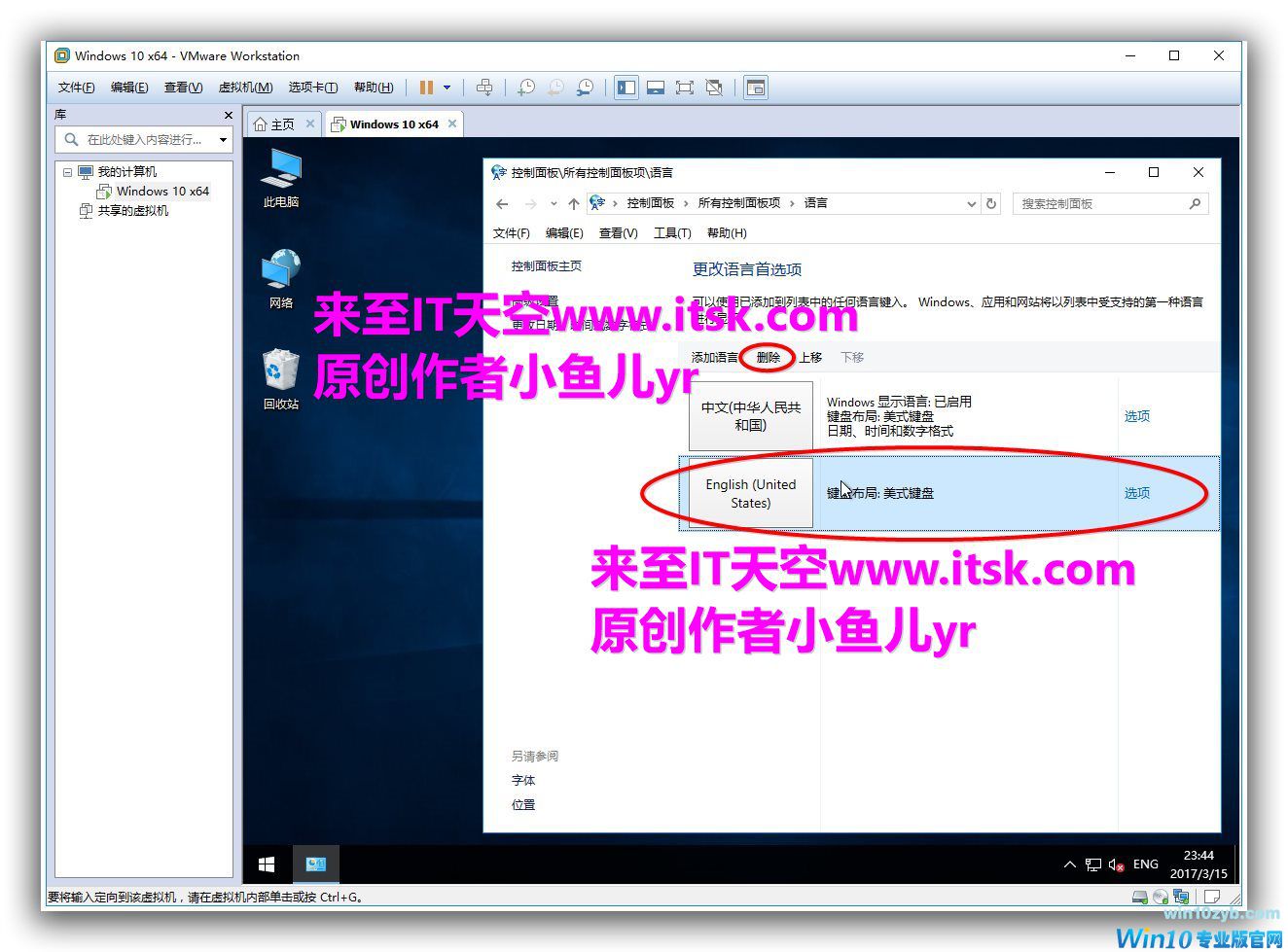
Task: Click the control panel taskbar button
Action: [x=315, y=864]
